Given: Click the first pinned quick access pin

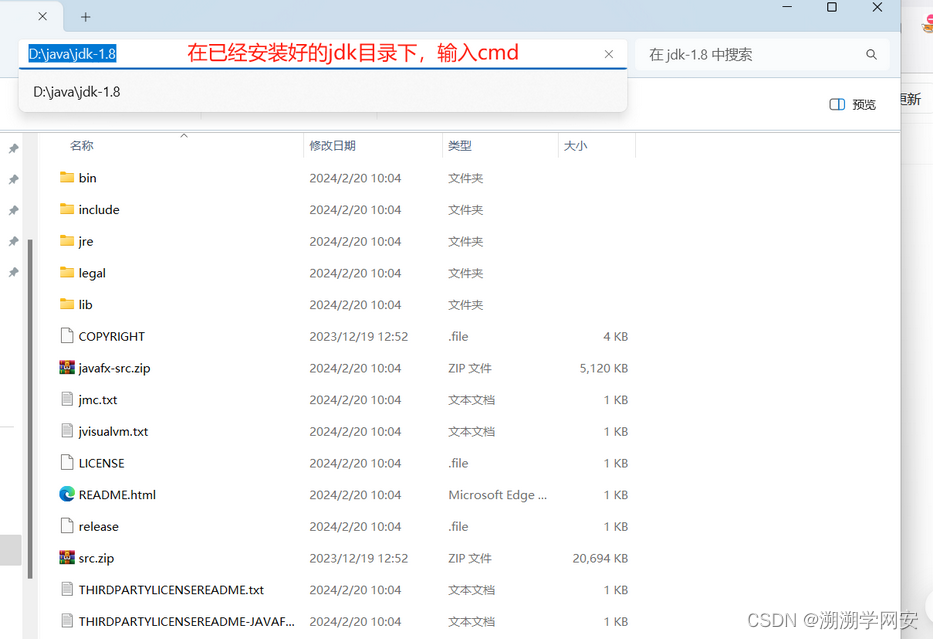Looking at the screenshot, I should (x=13, y=149).
